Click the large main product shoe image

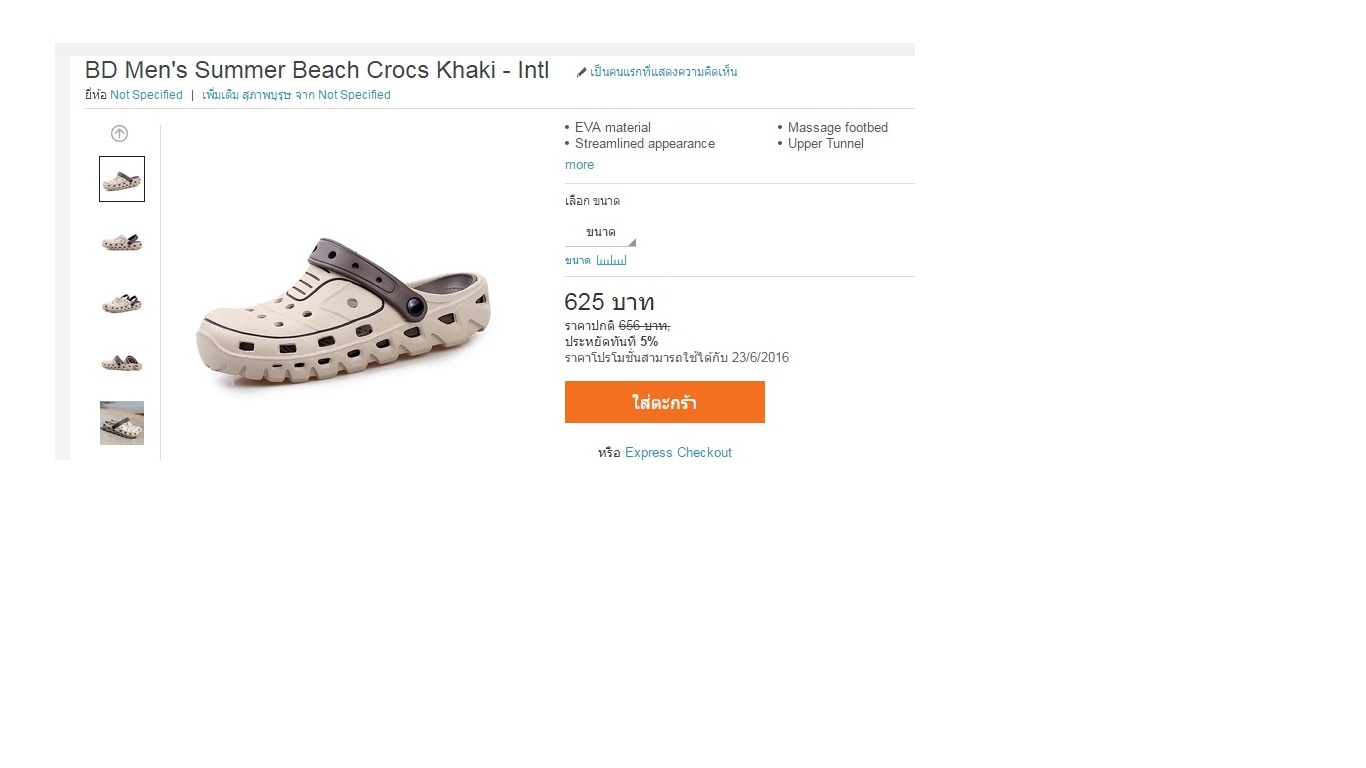click(x=343, y=313)
